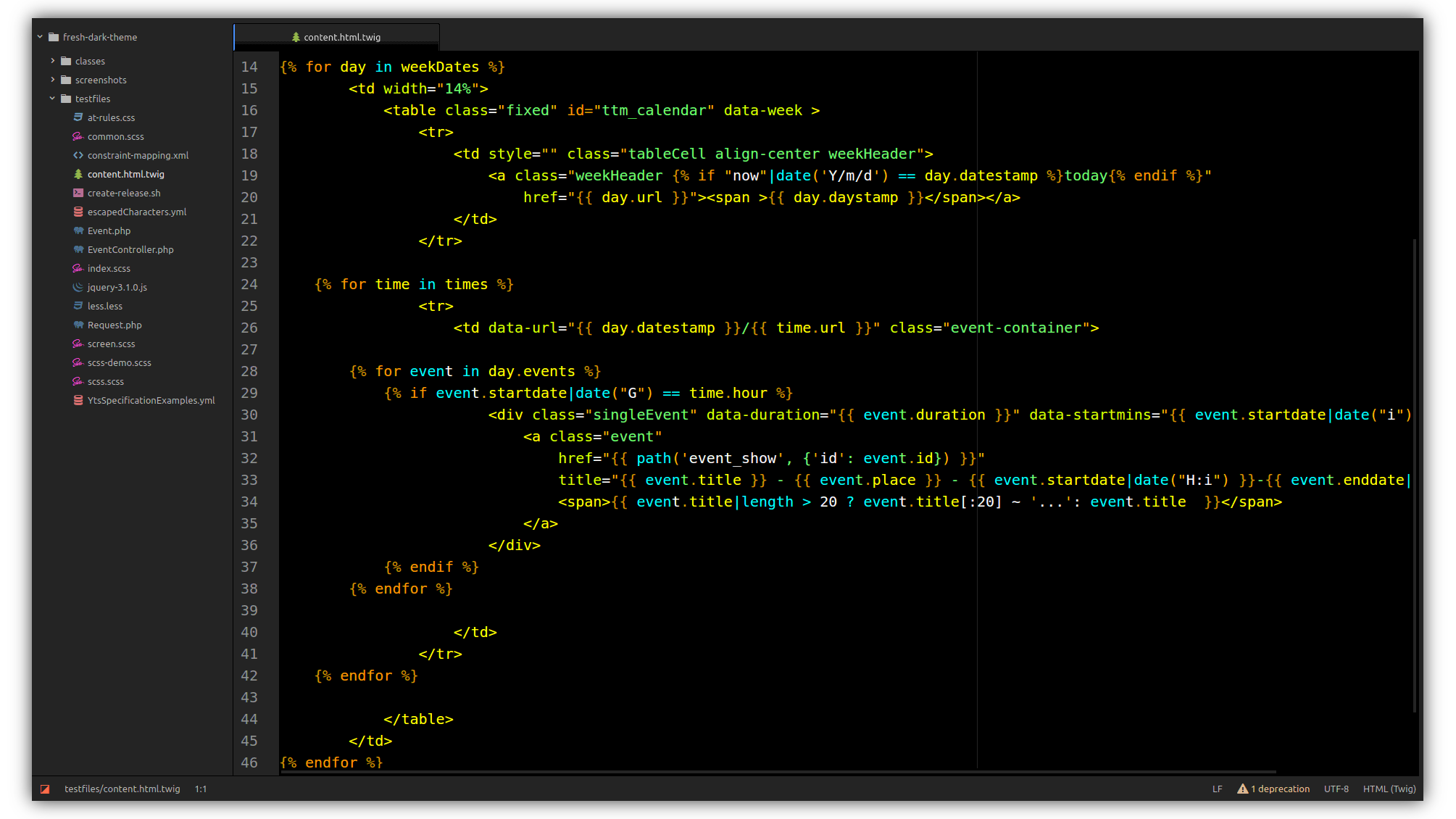Expand the screenshots folder chevron
The image size is (1456, 819).
[x=52, y=80]
